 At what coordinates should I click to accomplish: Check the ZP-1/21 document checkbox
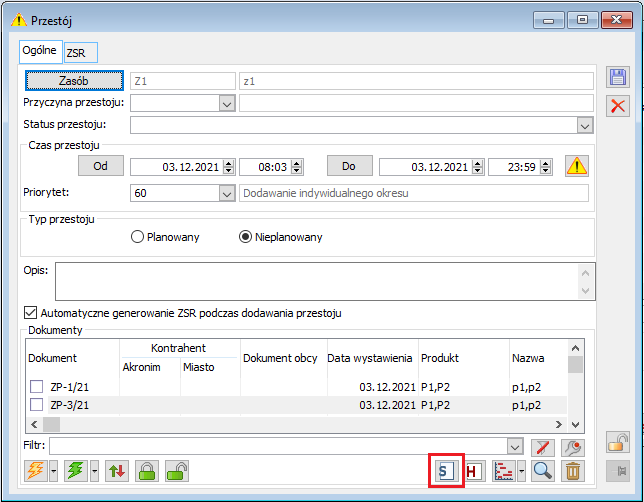click(37, 387)
